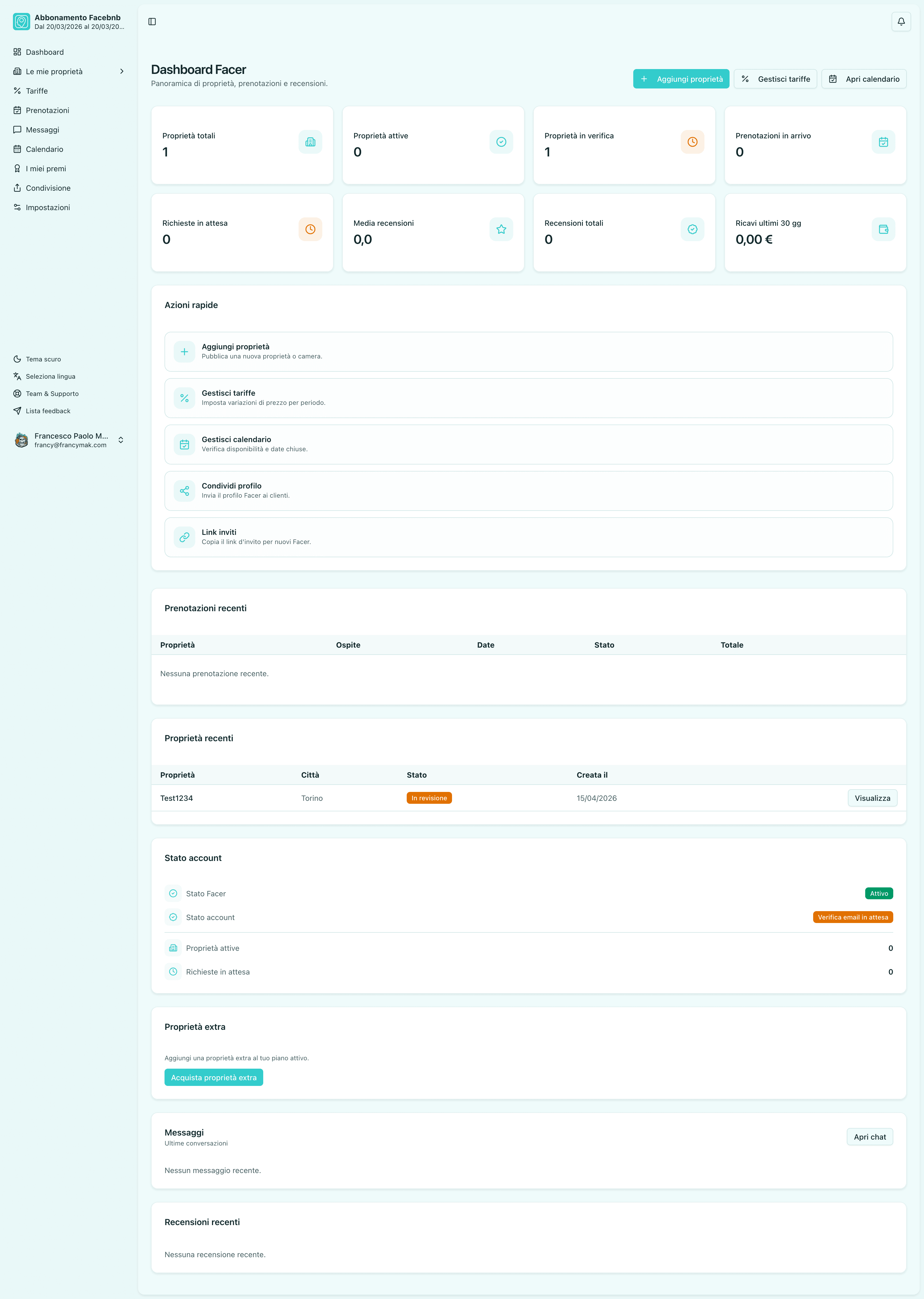The width and height of the screenshot is (924, 1299).
Task: Click the Test1234 property name
Action: coord(176,798)
